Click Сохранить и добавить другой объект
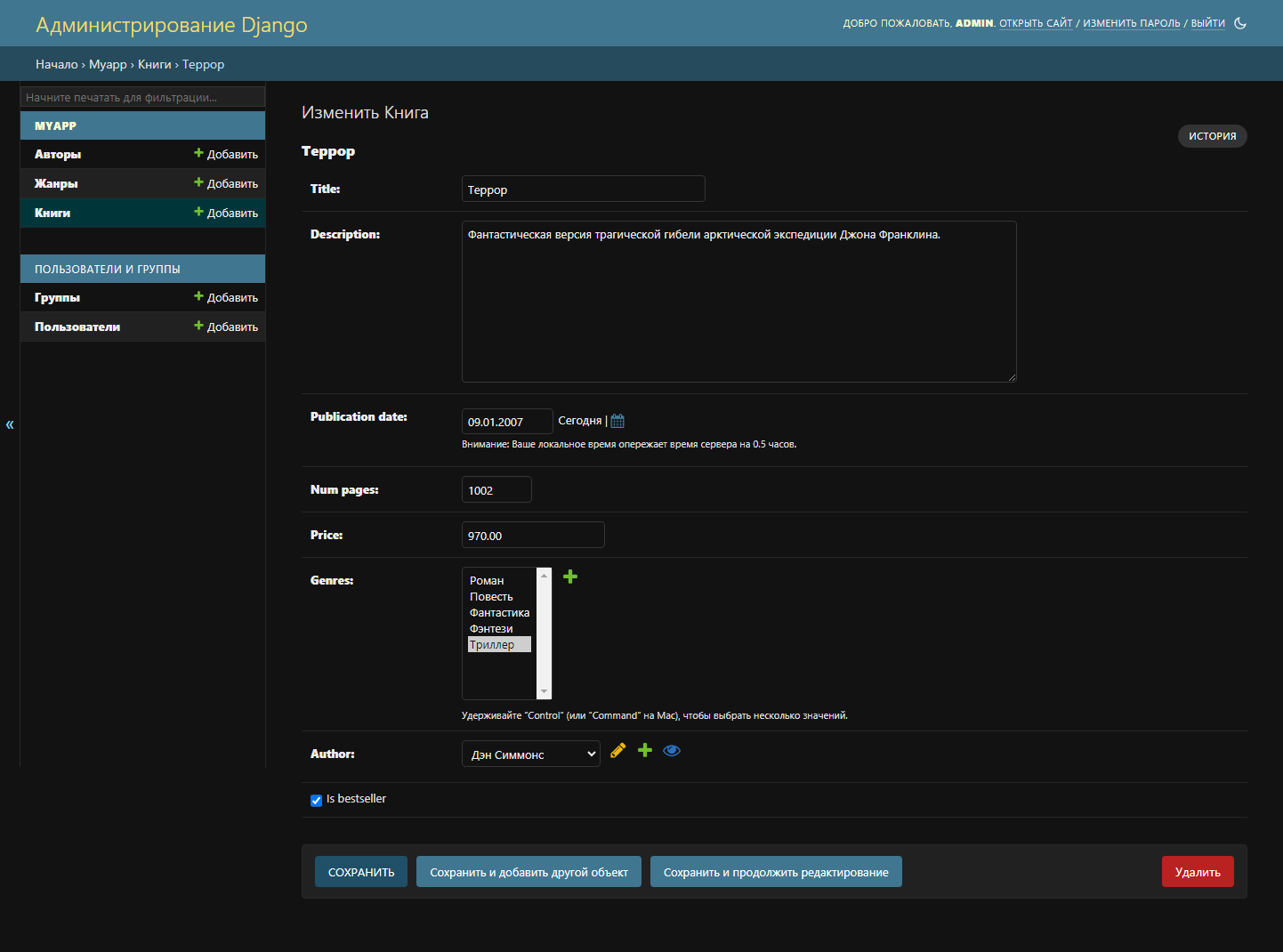 coord(529,872)
